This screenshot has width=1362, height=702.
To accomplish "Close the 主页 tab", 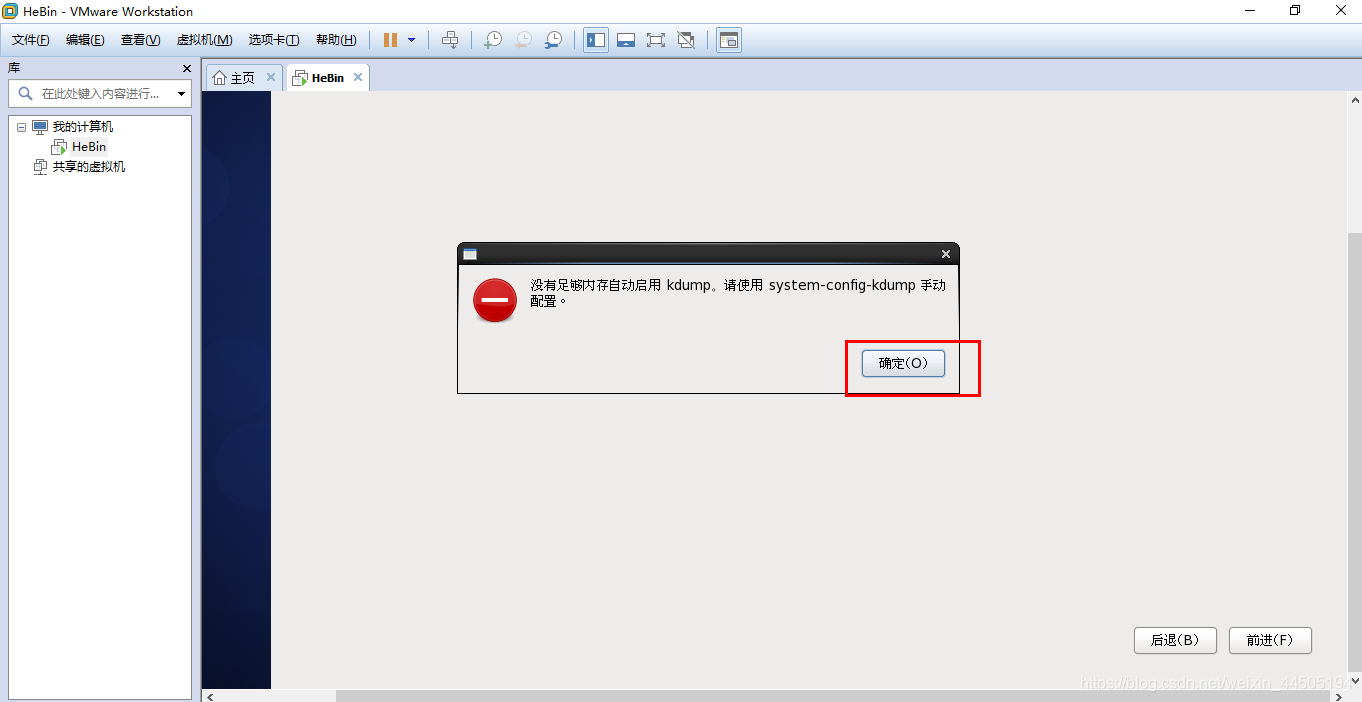I will click(270, 77).
